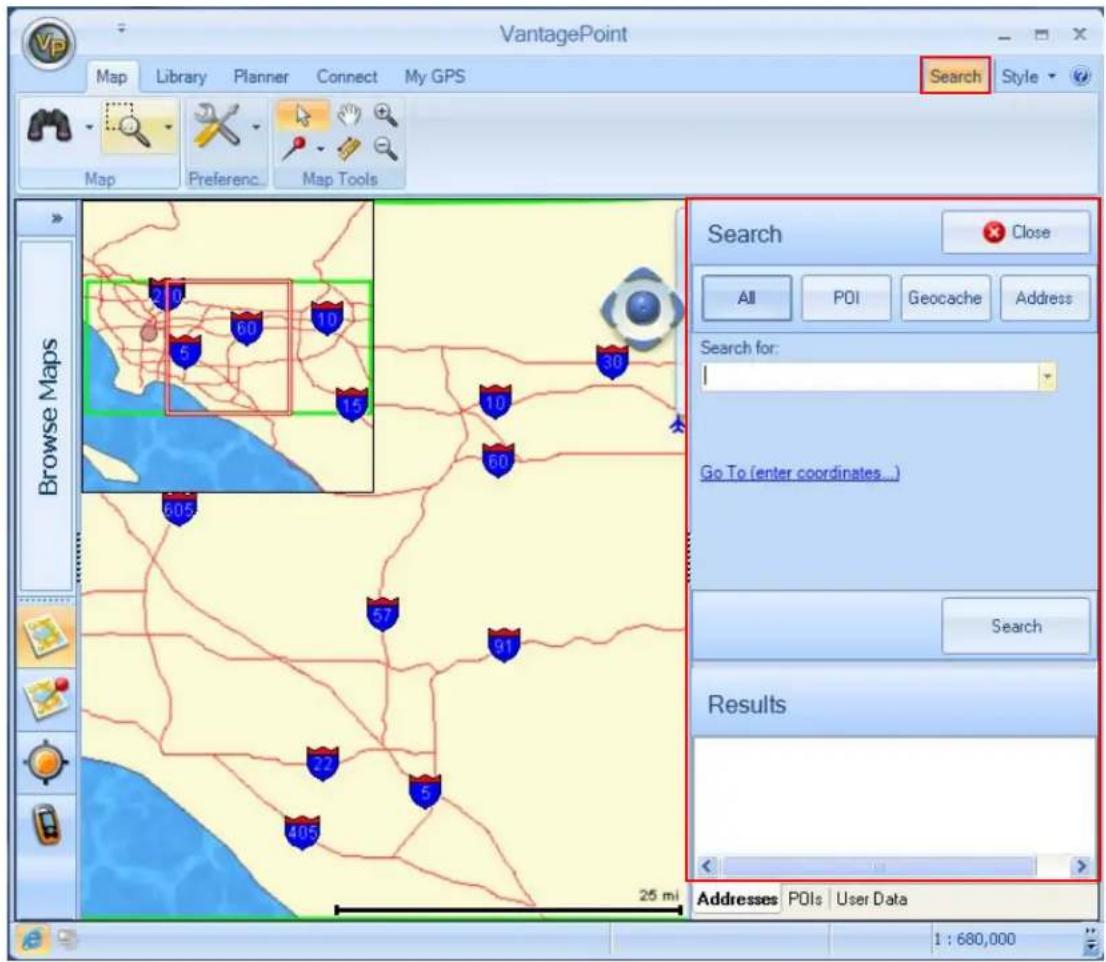Click the airplane airport marker on map
Image resolution: width=1106 pixels, height=962 pixels.
click(x=677, y=425)
